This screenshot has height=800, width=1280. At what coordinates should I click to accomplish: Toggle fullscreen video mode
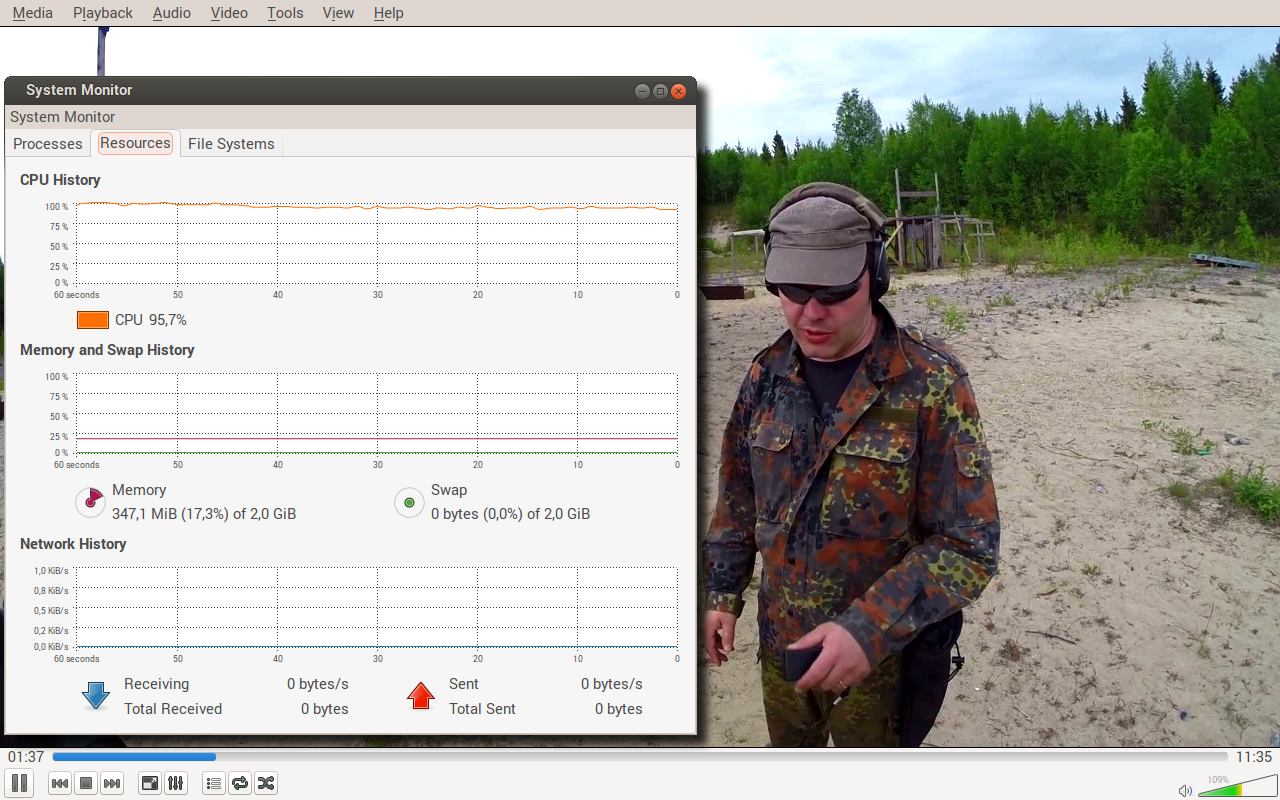[149, 783]
